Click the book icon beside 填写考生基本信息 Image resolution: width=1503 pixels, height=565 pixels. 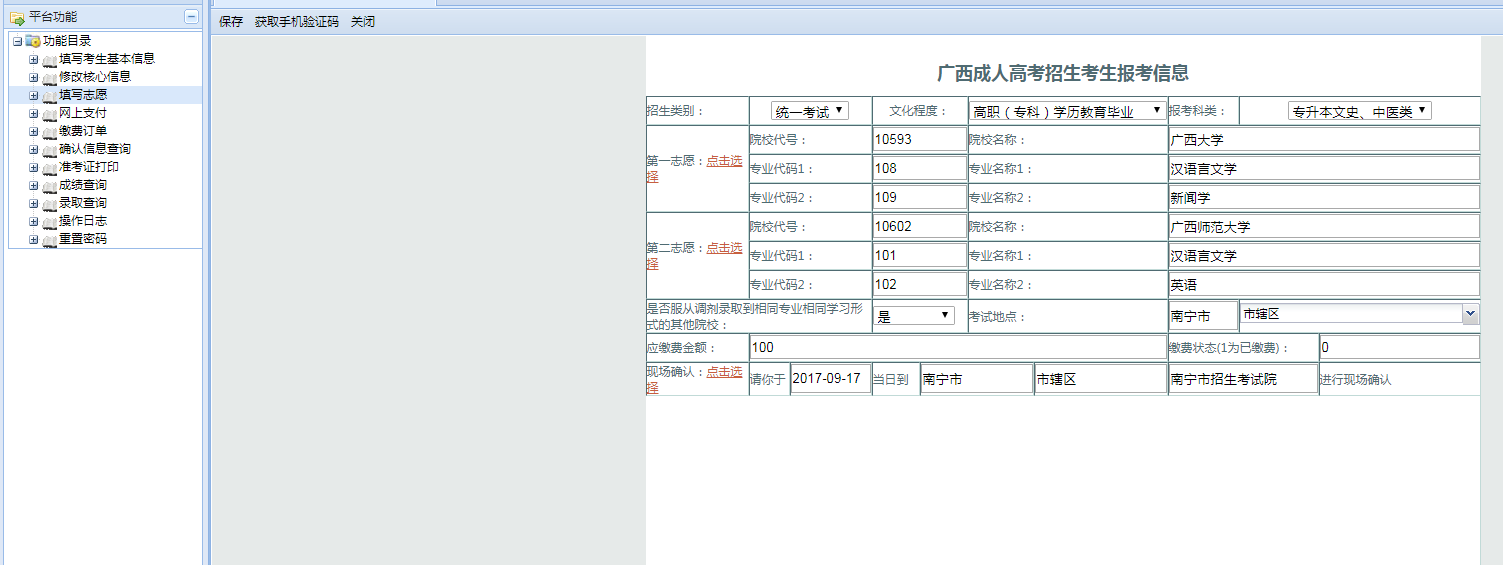(50, 60)
